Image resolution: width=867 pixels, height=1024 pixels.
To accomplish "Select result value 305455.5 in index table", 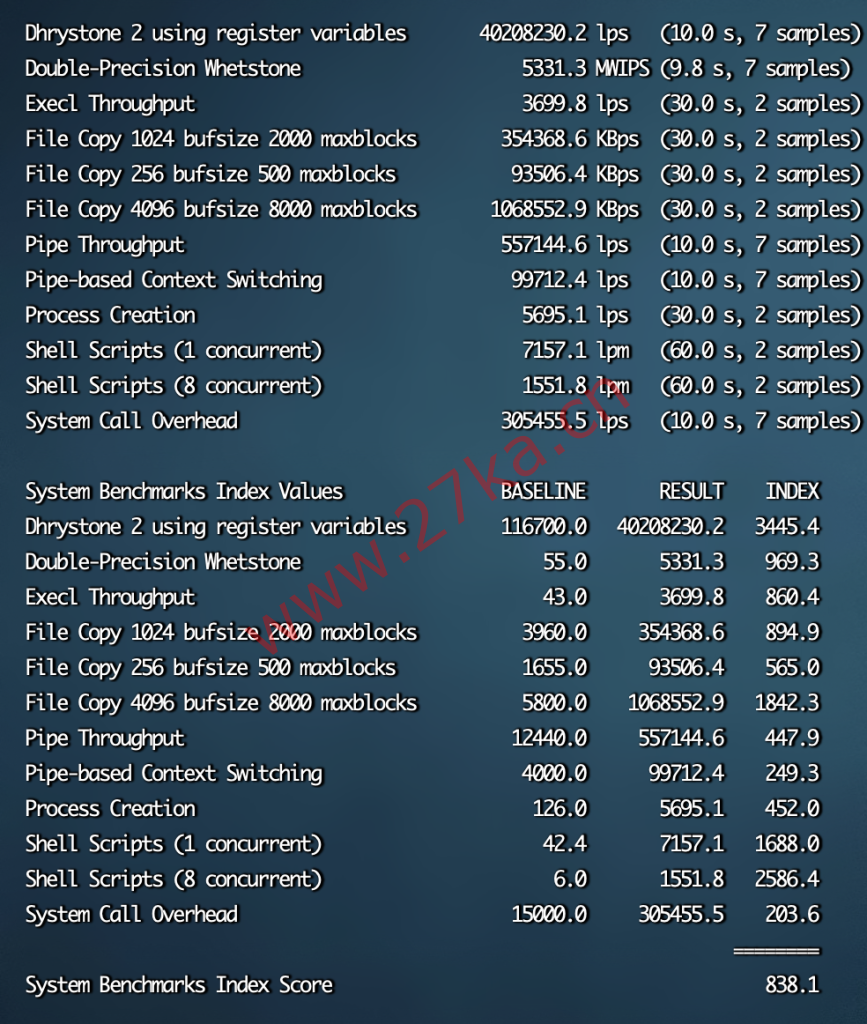I will pos(681,915).
